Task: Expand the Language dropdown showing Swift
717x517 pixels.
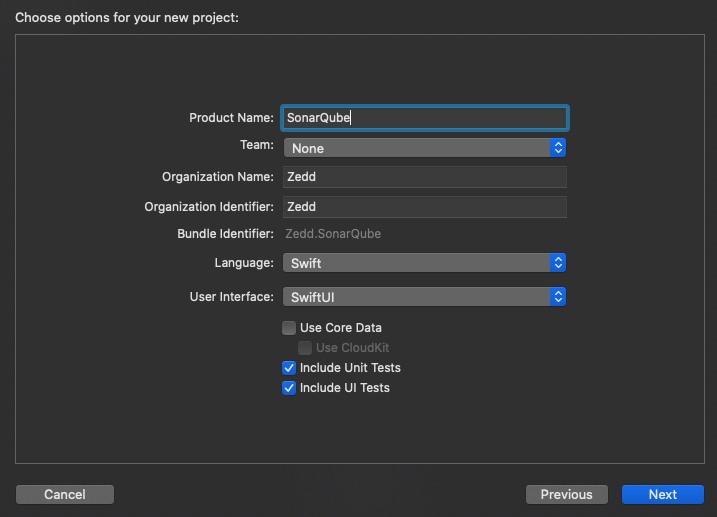Action: (x=425, y=263)
